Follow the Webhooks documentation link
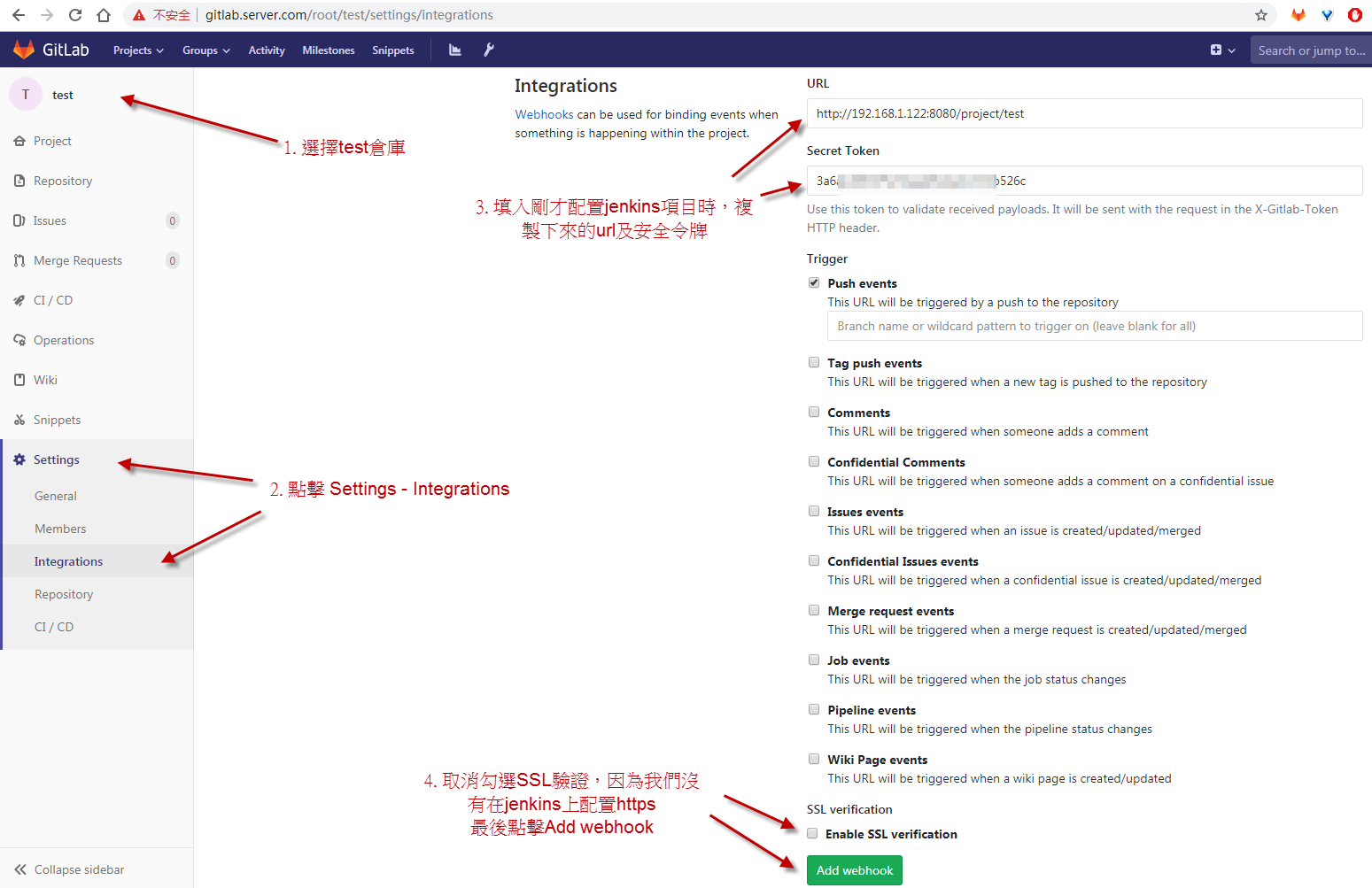Viewport: 1372px width, 888px height. point(544,114)
